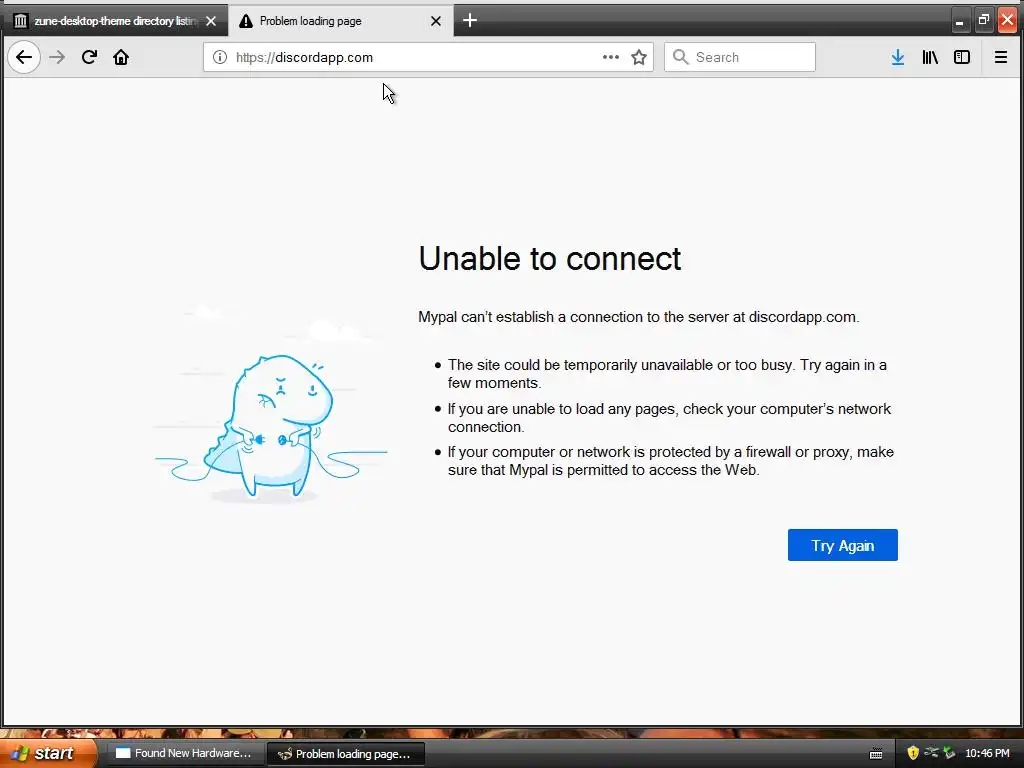The width and height of the screenshot is (1024, 768).
Task: Click the tab warning triangle icon
Action: pos(246,21)
